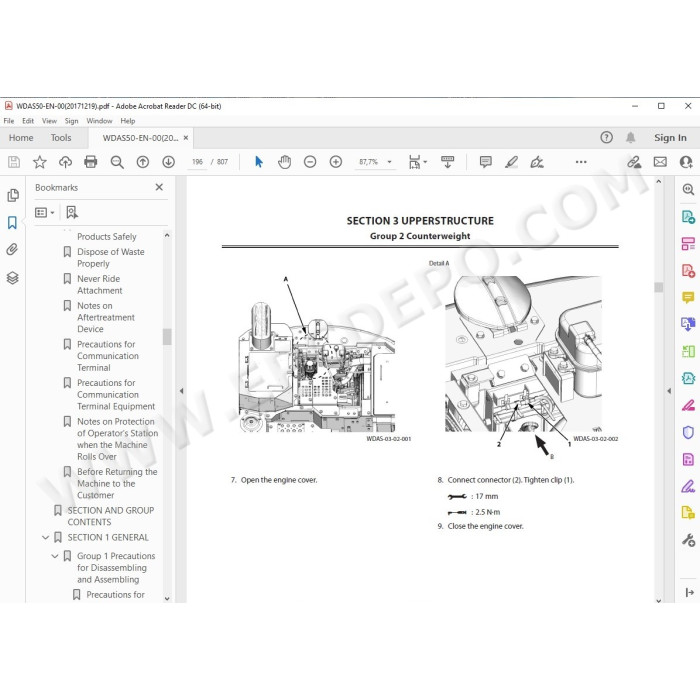The image size is (700, 700).
Task: Share a link to file
Action: 634,162
